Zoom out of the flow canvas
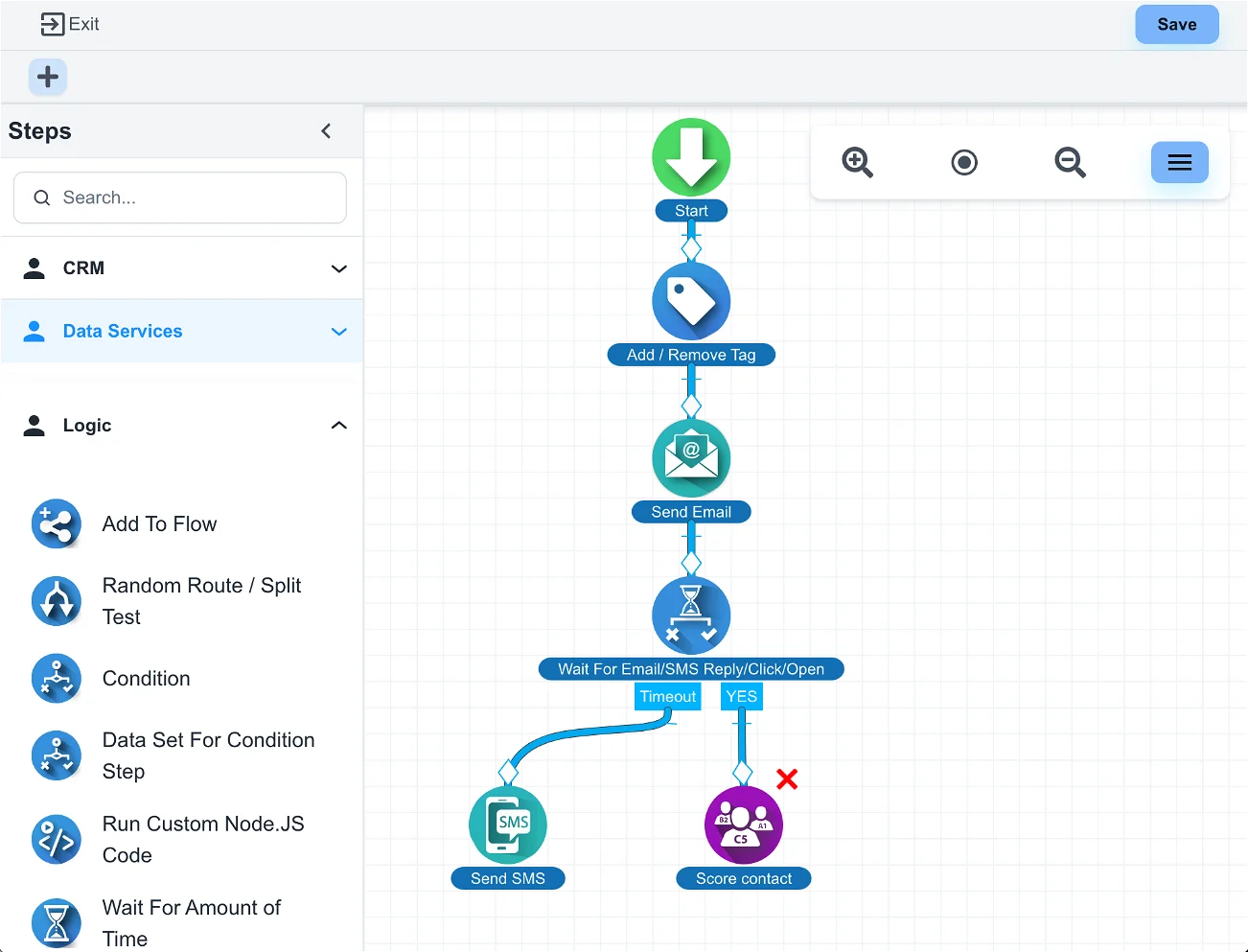Image resolution: width=1248 pixels, height=952 pixels. 1070,163
